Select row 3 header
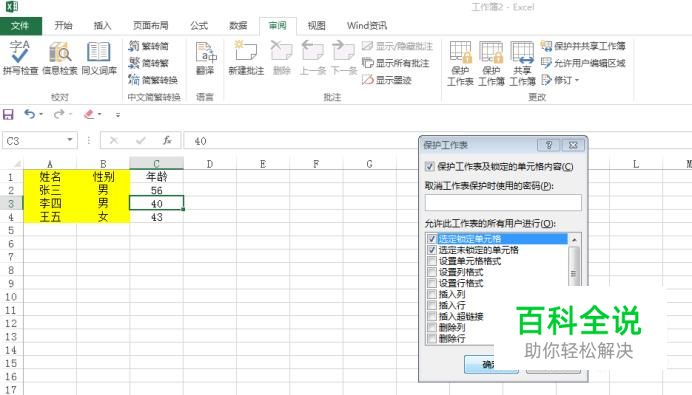The image size is (692, 395). 11,203
